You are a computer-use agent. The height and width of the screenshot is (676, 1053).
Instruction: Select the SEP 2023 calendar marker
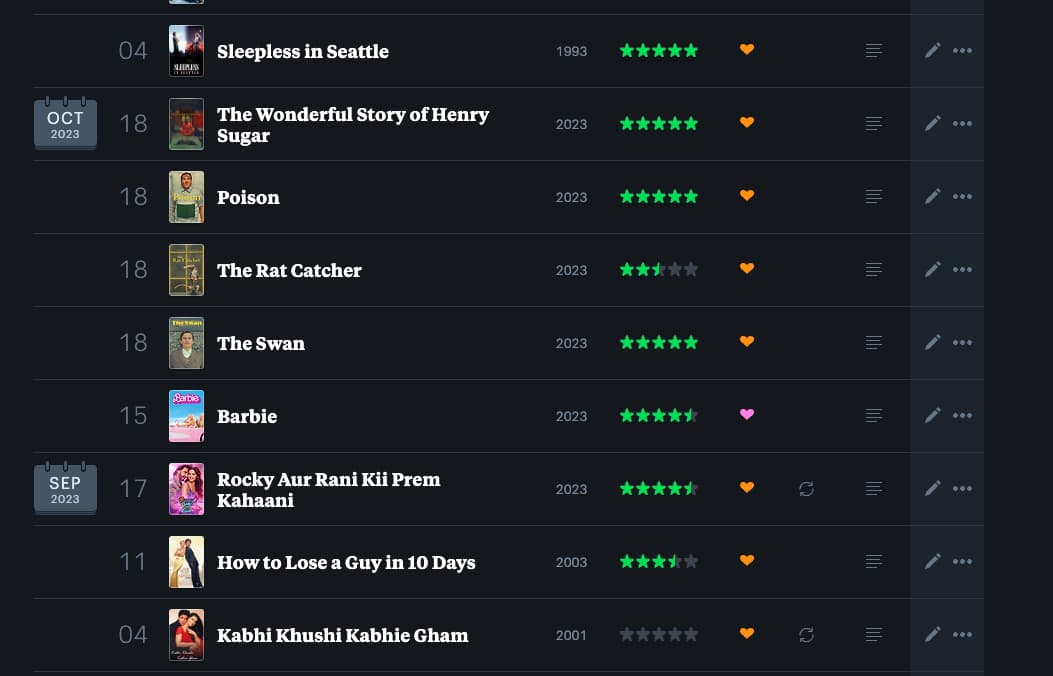pyautogui.click(x=65, y=489)
